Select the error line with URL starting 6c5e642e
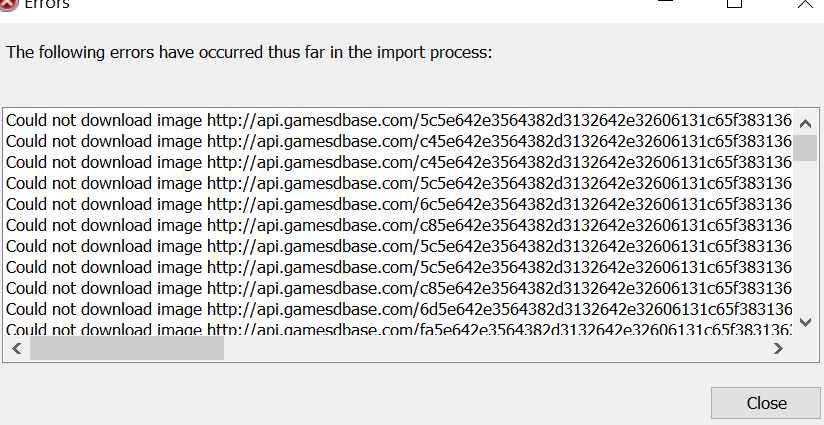The height and width of the screenshot is (425, 824). point(398,204)
